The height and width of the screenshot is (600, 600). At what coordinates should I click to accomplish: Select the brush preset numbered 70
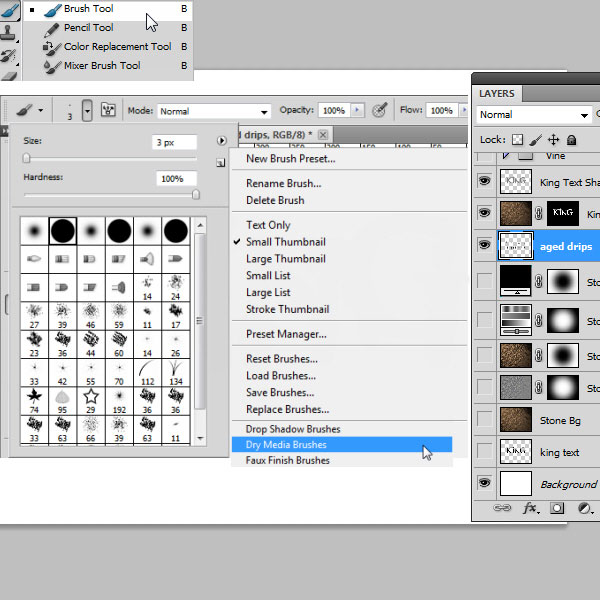pos(119,372)
